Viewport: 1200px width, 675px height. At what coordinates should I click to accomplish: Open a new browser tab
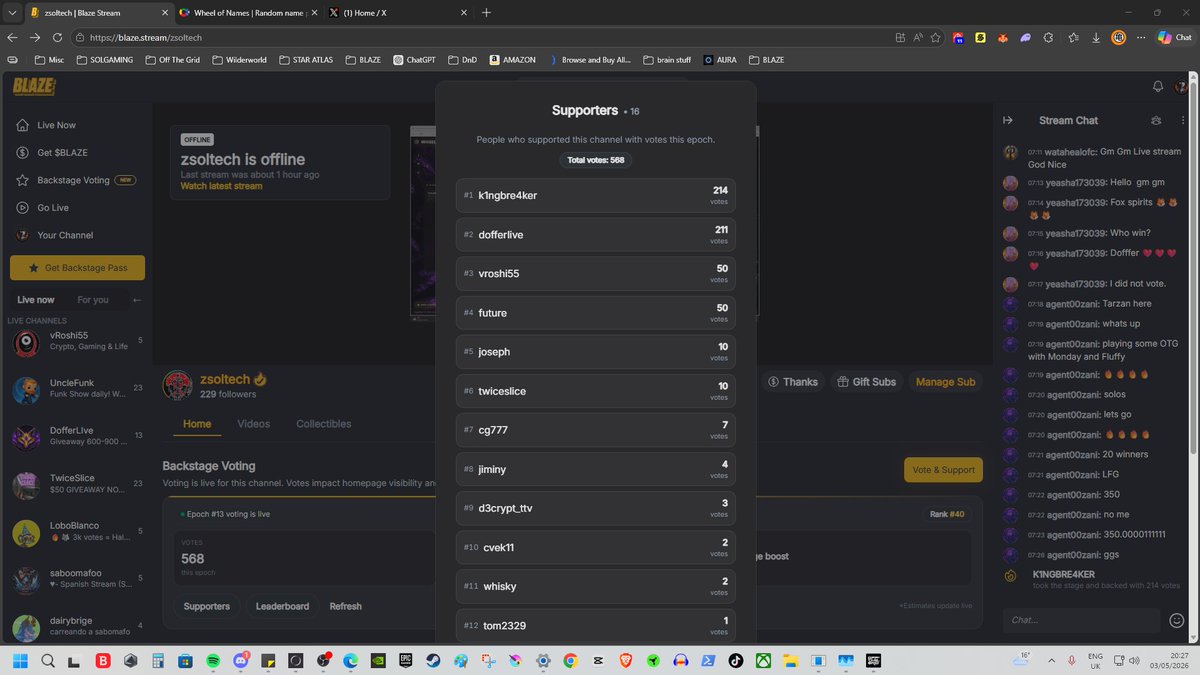[486, 12]
